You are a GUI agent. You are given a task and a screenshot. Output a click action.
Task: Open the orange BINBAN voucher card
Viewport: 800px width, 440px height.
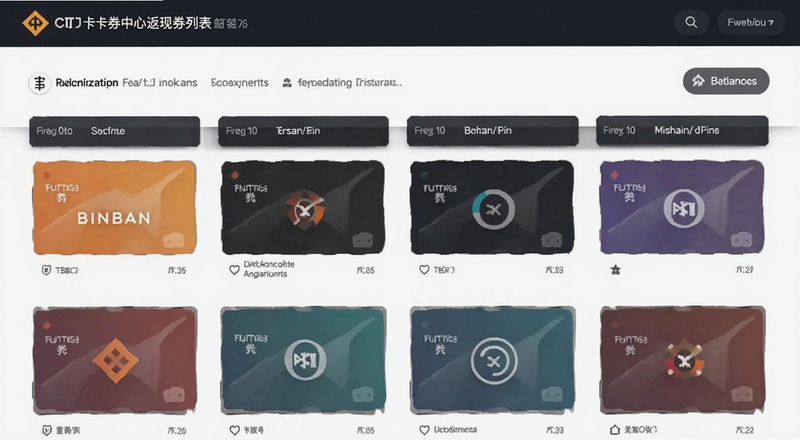(114, 208)
